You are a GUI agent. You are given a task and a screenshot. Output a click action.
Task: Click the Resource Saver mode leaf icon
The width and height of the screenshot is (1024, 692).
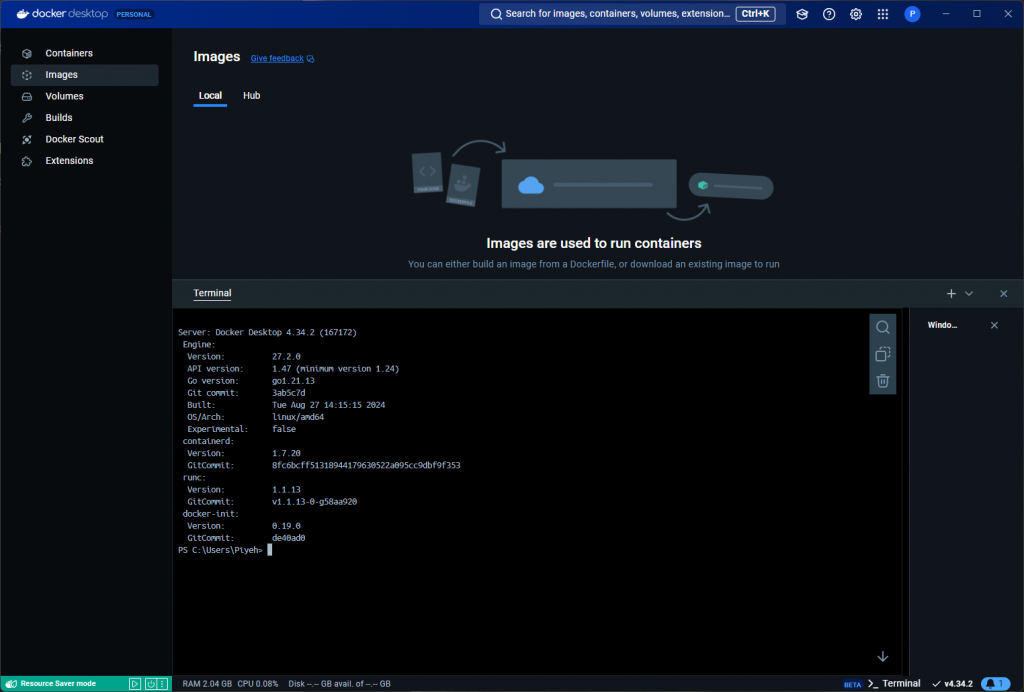coord(12,684)
